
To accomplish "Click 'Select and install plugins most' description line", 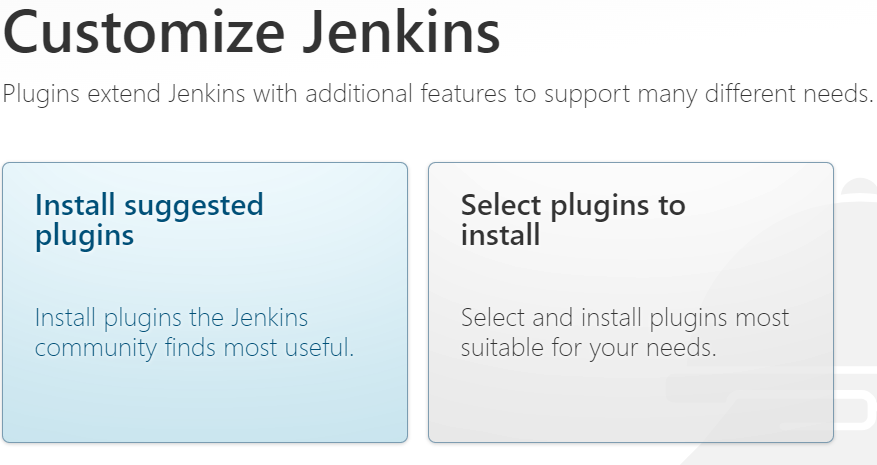I will pyautogui.click(x=625, y=319).
